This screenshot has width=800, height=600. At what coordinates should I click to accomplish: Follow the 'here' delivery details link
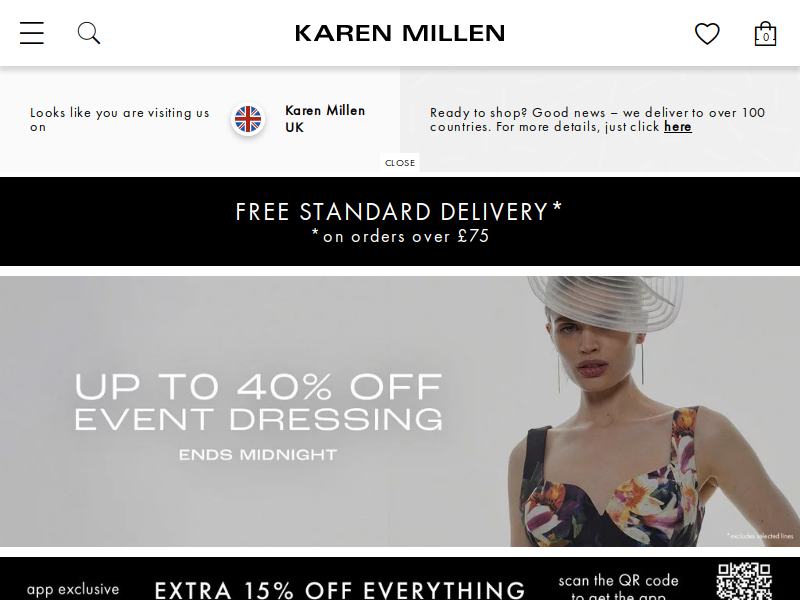[x=678, y=127]
